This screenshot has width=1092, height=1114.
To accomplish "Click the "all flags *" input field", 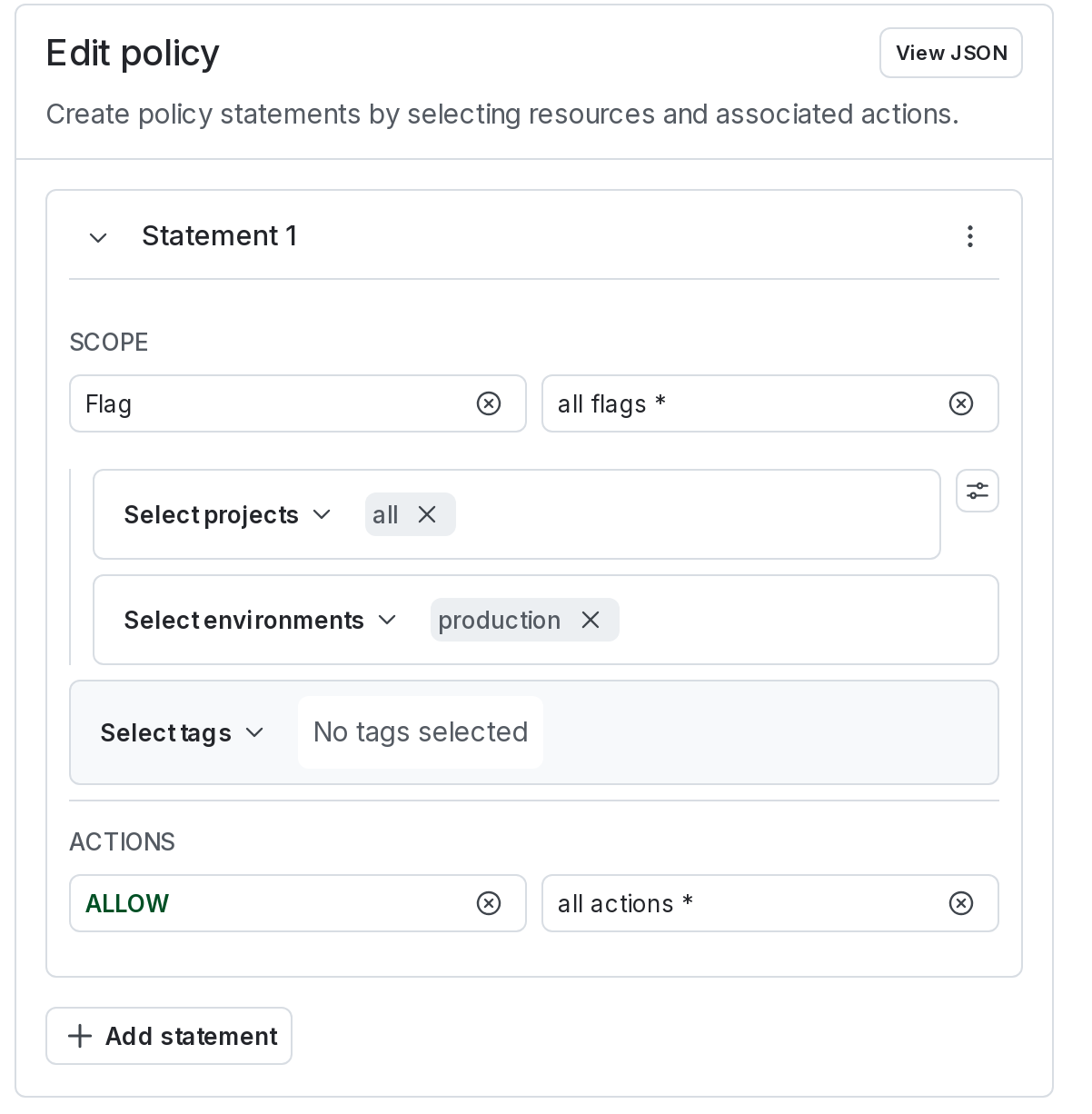I will [727, 403].
